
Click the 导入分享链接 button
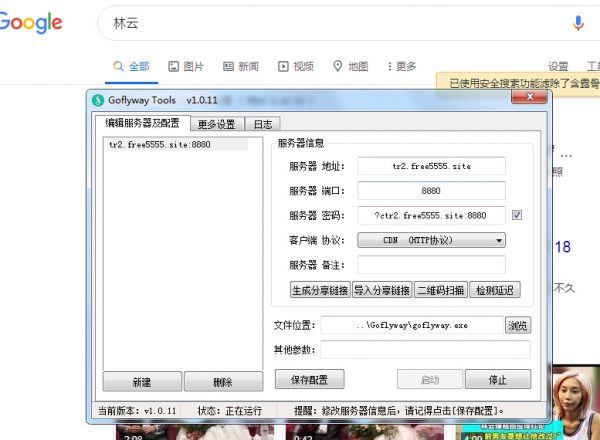[382, 290]
